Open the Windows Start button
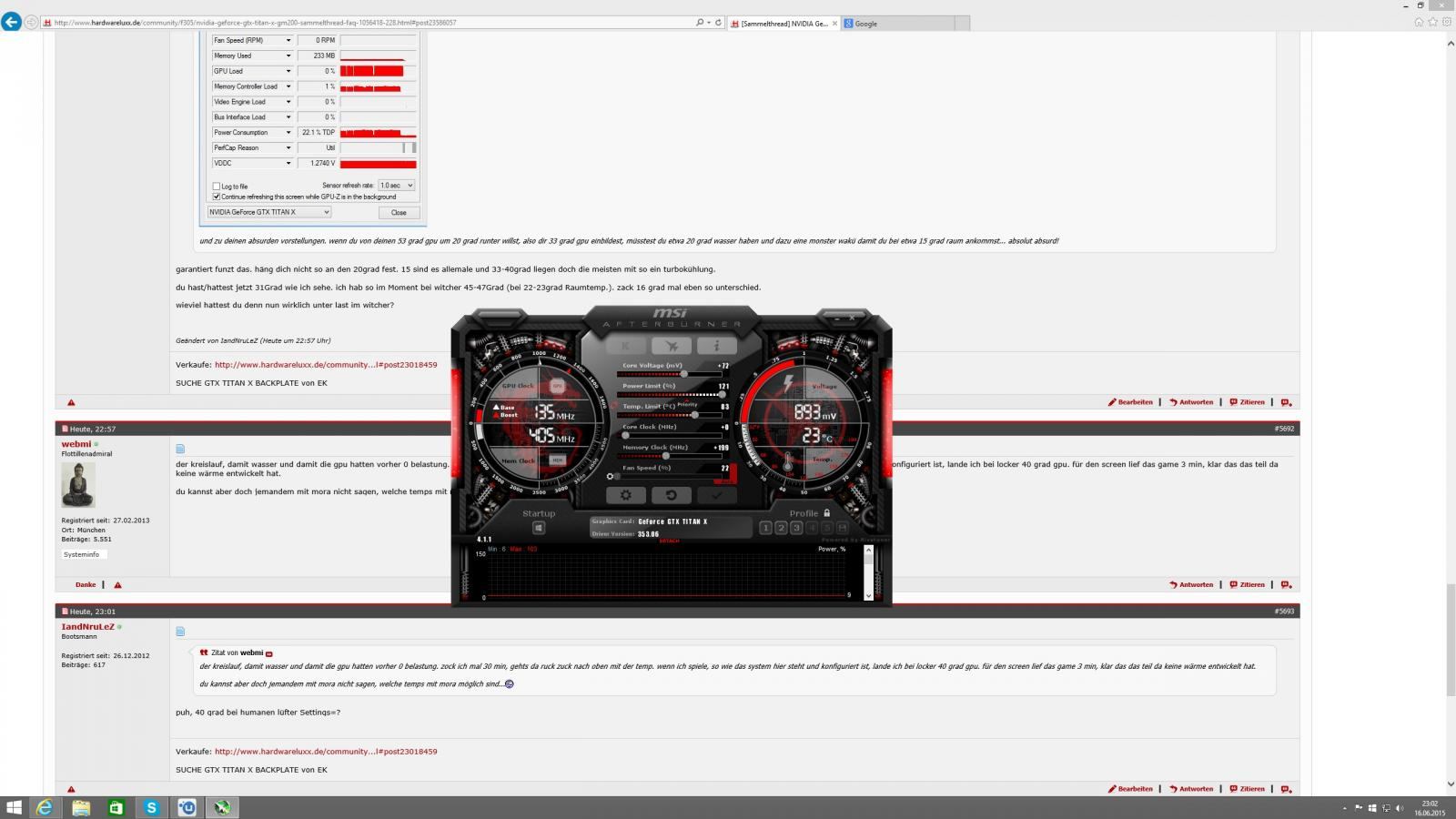This screenshot has height=819, width=1456. (14, 807)
